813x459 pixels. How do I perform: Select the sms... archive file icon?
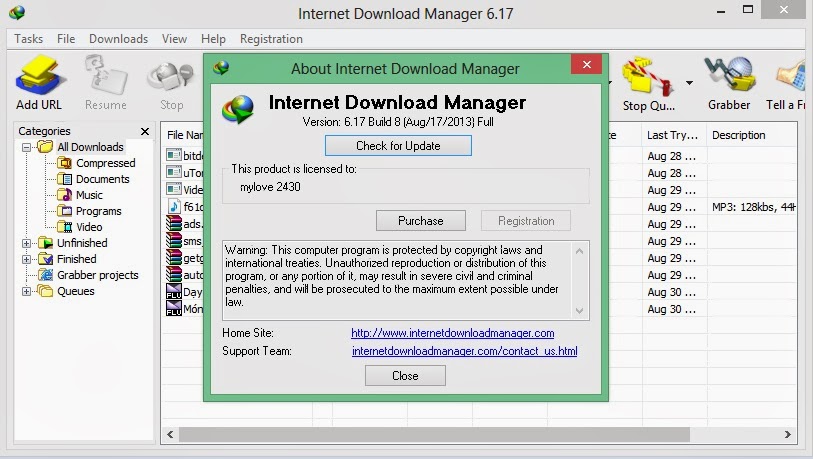(x=174, y=241)
